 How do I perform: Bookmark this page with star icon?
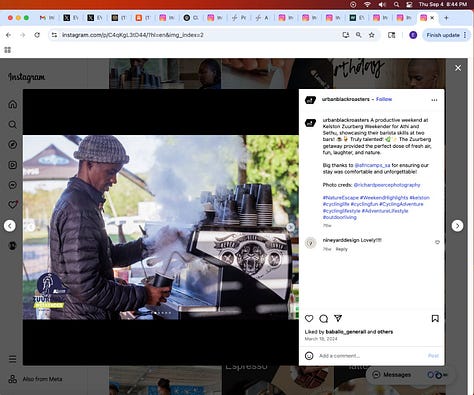pyautogui.click(x=372, y=35)
